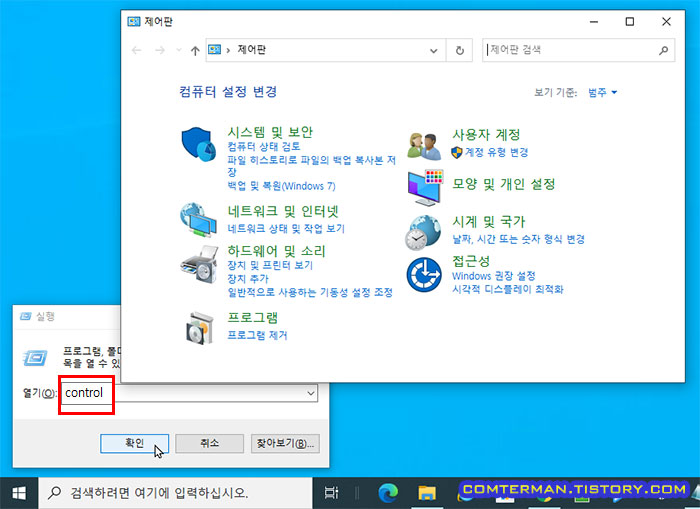Open 시계 및 국가 category
This screenshot has width=700, height=509.
tap(488, 221)
